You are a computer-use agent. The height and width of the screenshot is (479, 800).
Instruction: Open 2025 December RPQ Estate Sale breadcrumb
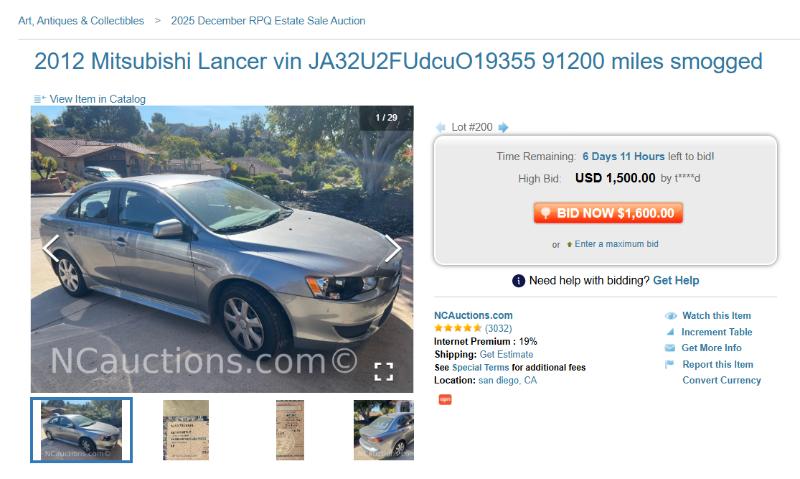click(x=268, y=21)
